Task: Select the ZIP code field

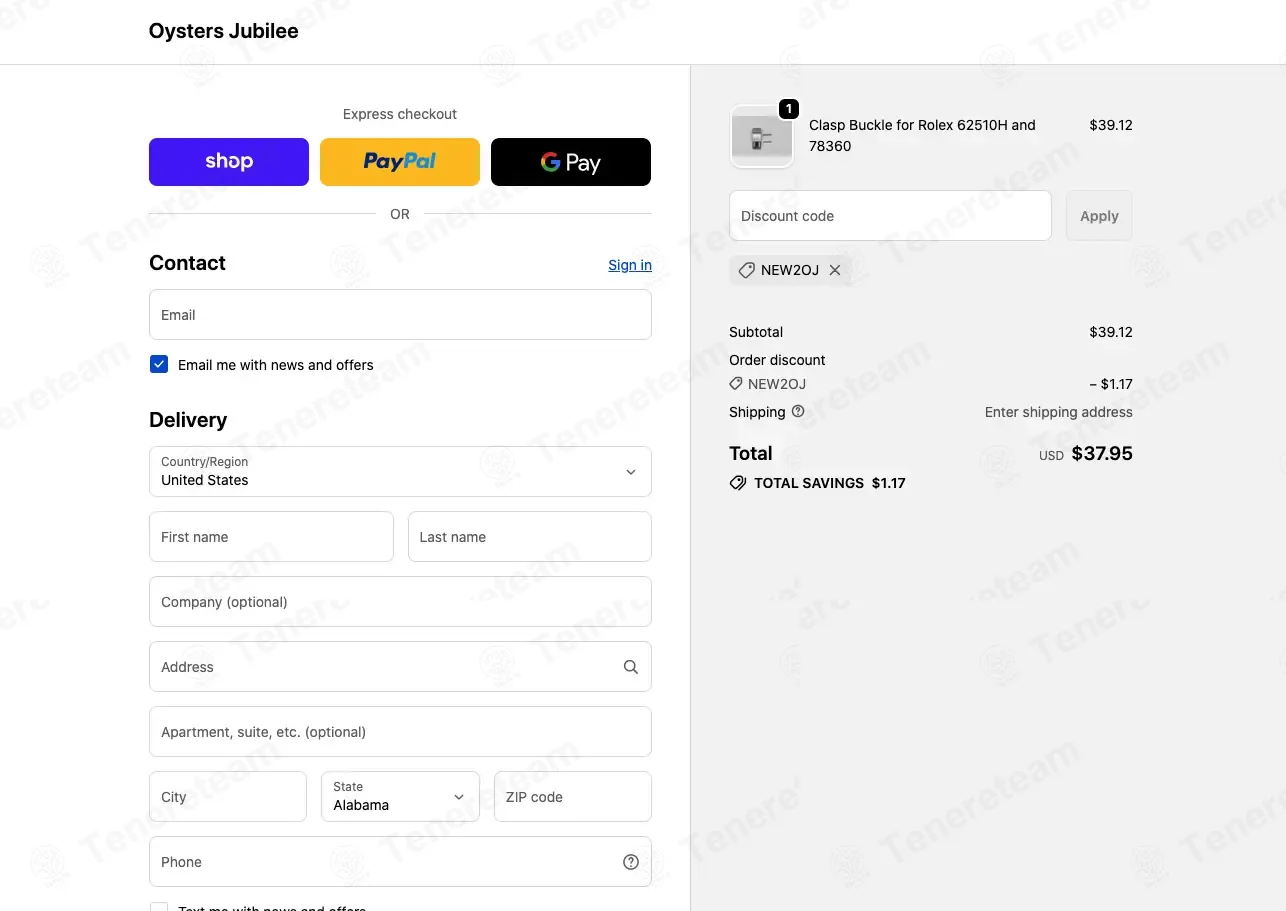Action: click(x=573, y=796)
